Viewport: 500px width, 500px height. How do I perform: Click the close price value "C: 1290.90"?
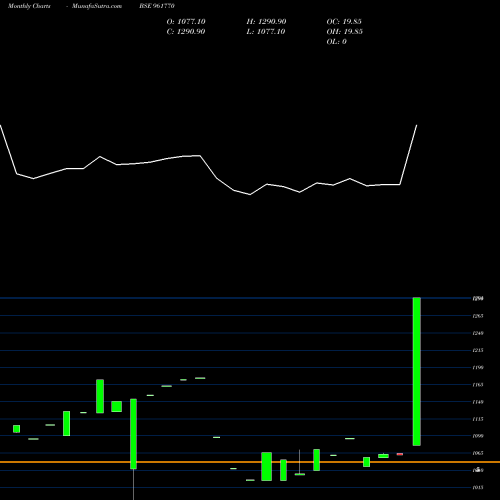tap(186, 32)
